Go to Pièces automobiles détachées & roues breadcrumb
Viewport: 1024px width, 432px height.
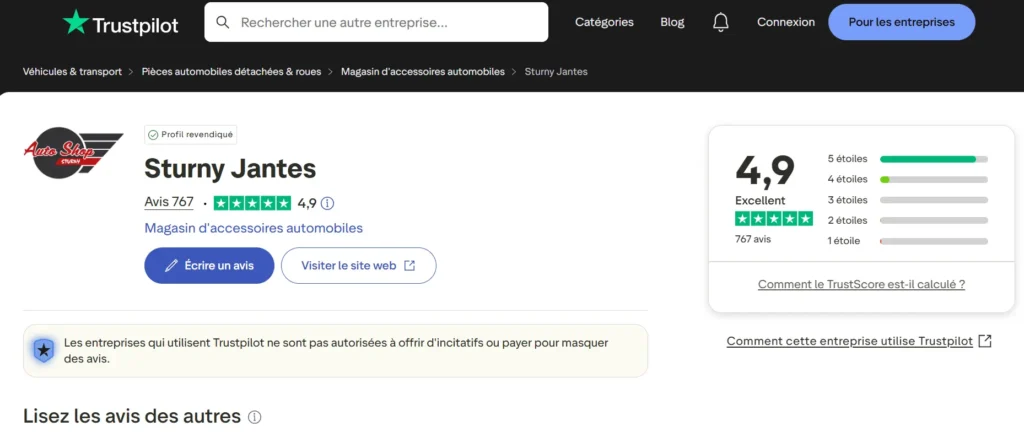click(231, 72)
